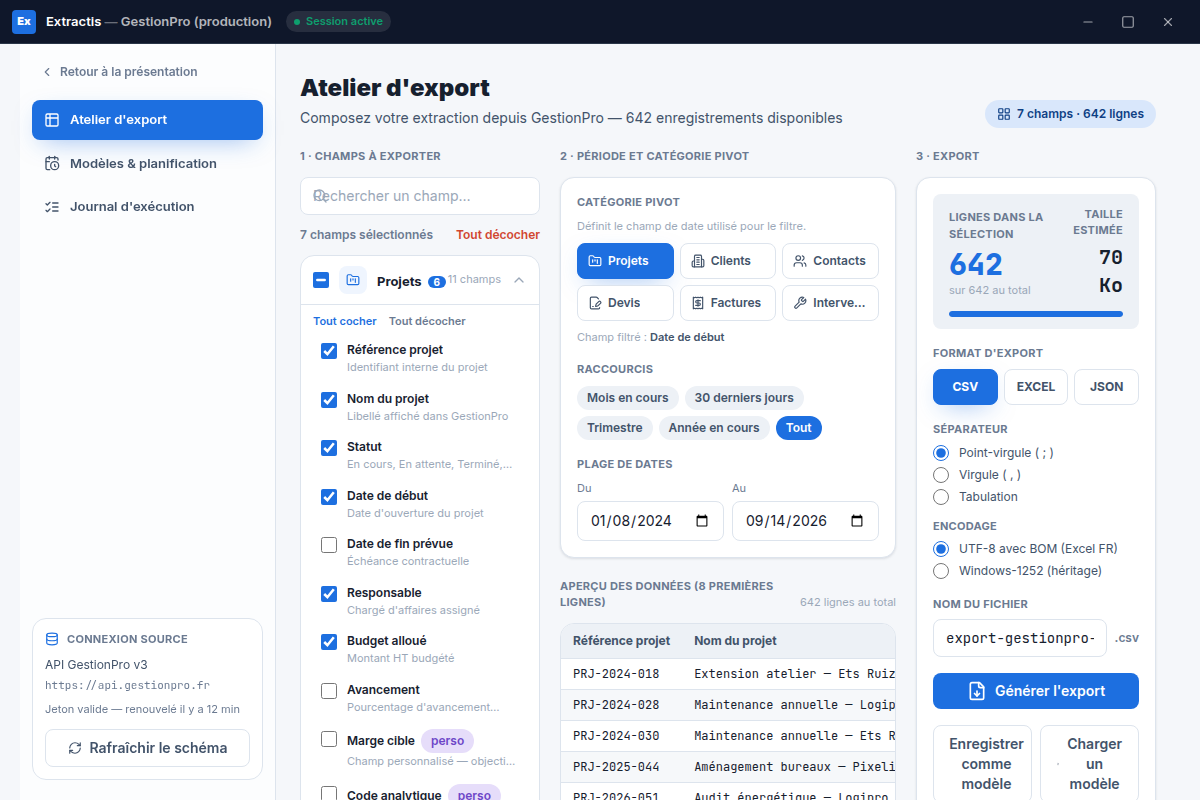Select the Tabulation separator option

coord(940,497)
